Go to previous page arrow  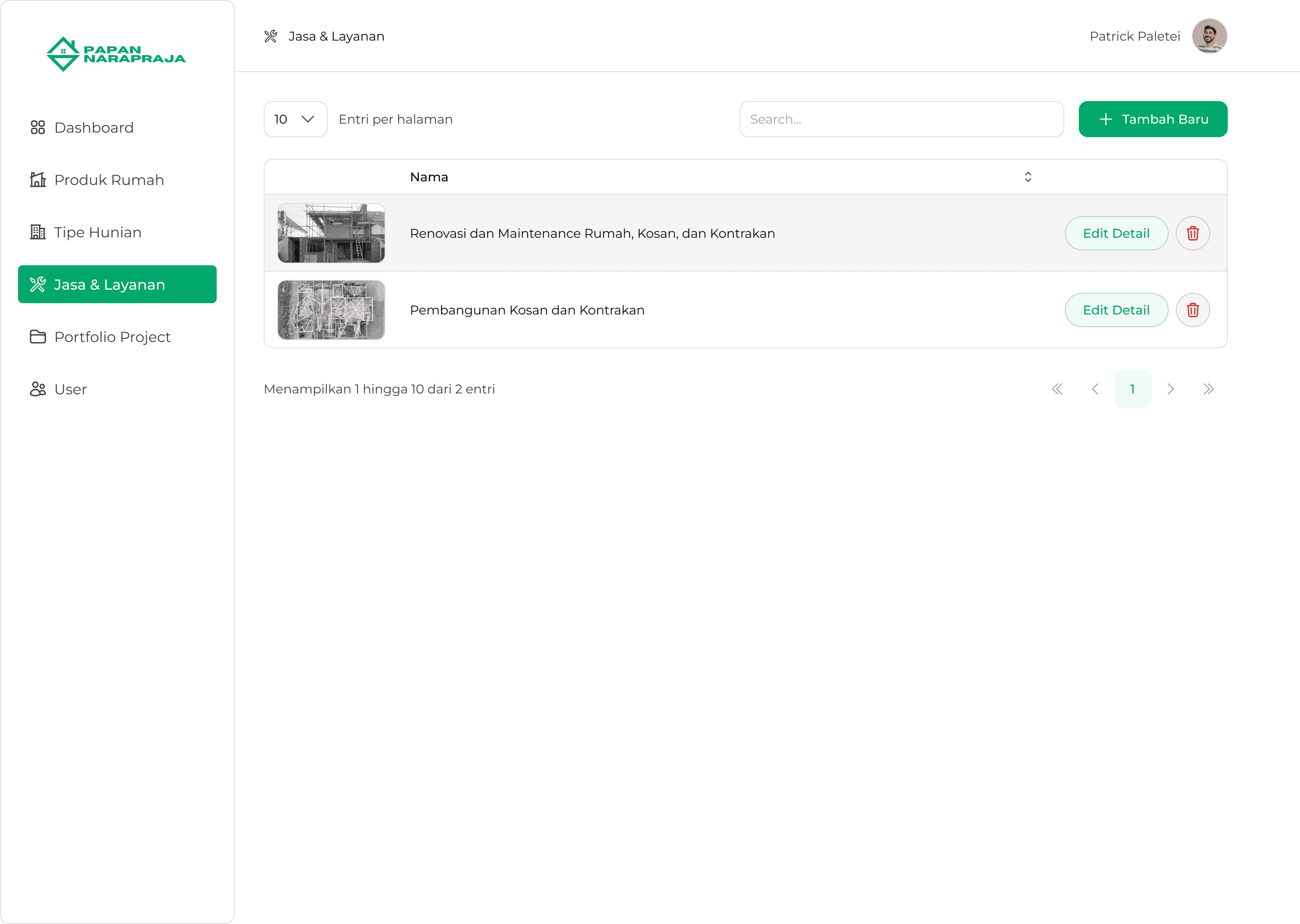(x=1095, y=389)
